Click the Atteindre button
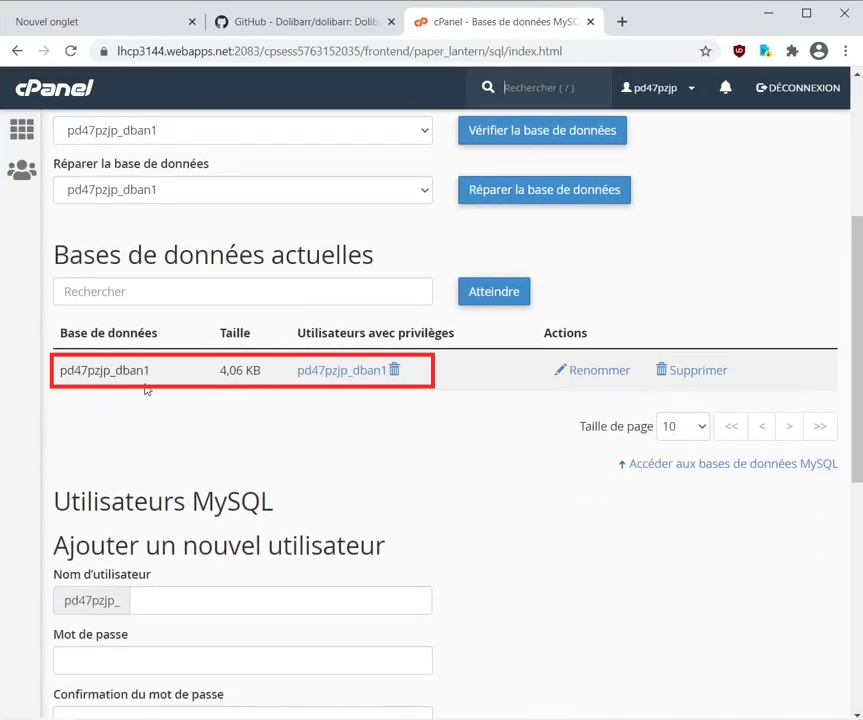This screenshot has height=720, width=863. 494,292
